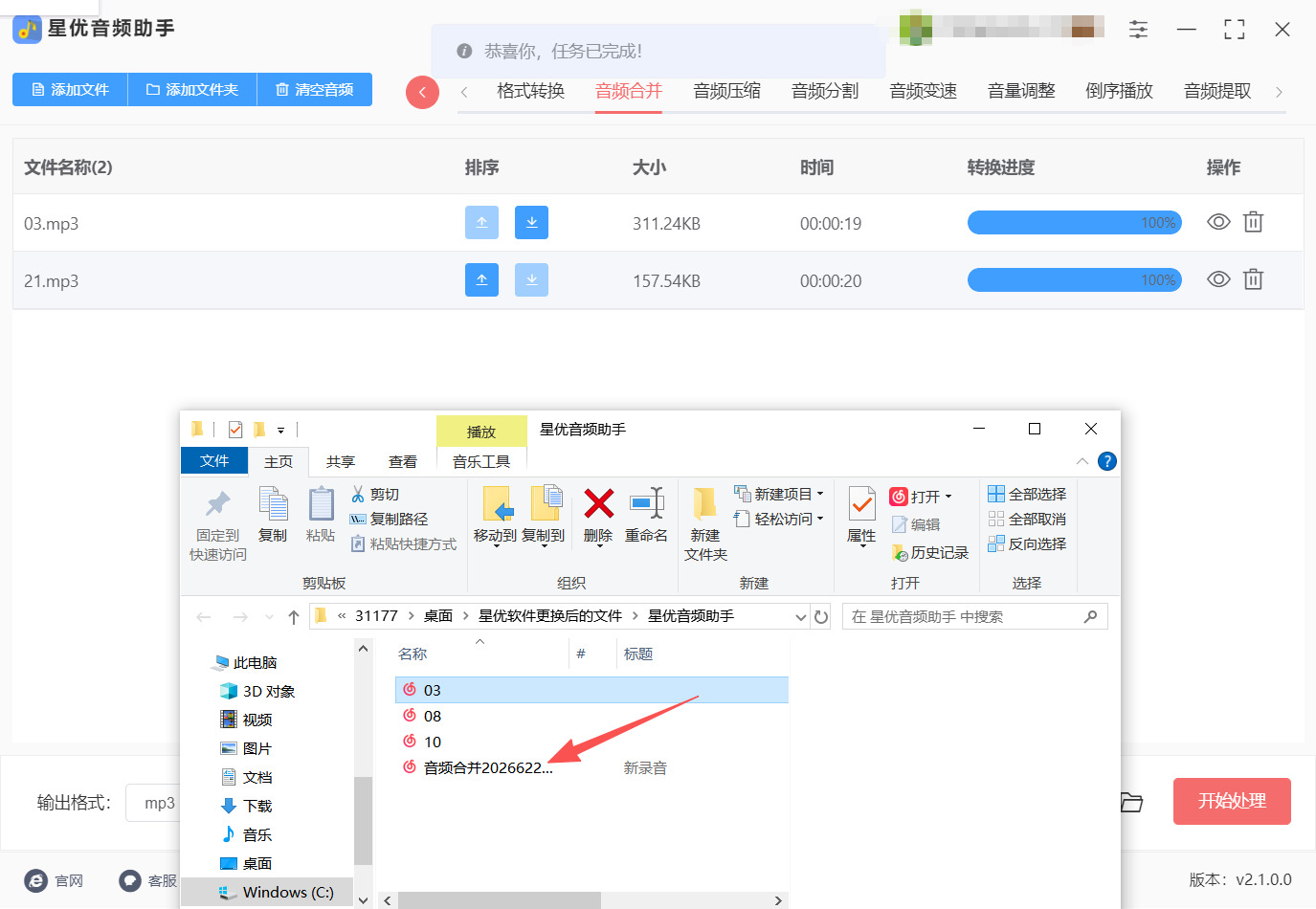
Task: Click 清空音频 button
Action: tap(315, 90)
